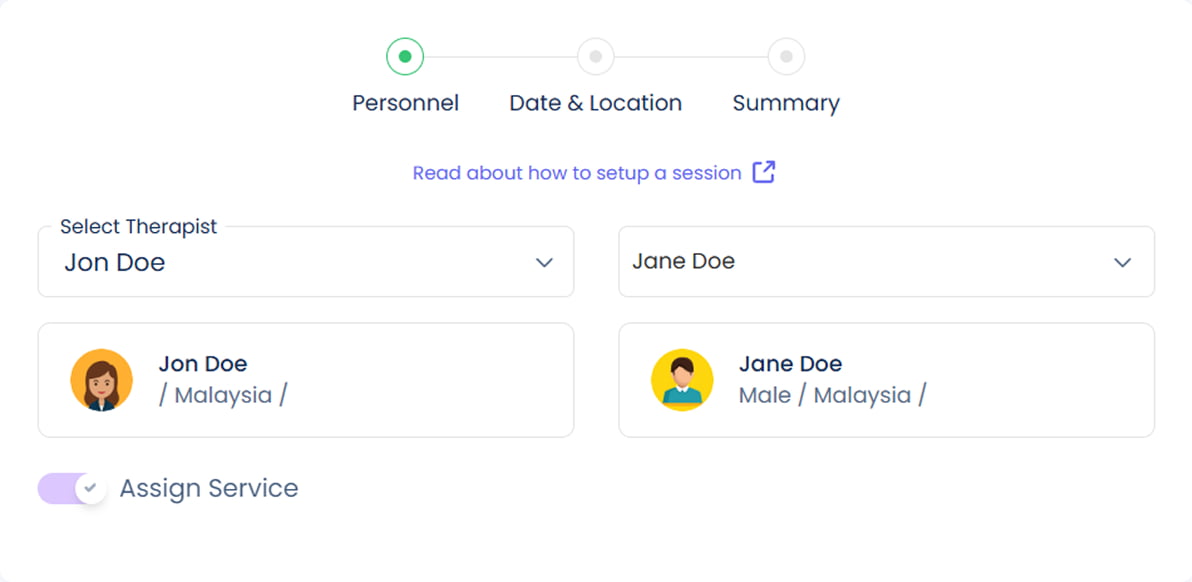This screenshot has width=1192, height=582.
Task: Click the Summary step circle
Action: 786,57
